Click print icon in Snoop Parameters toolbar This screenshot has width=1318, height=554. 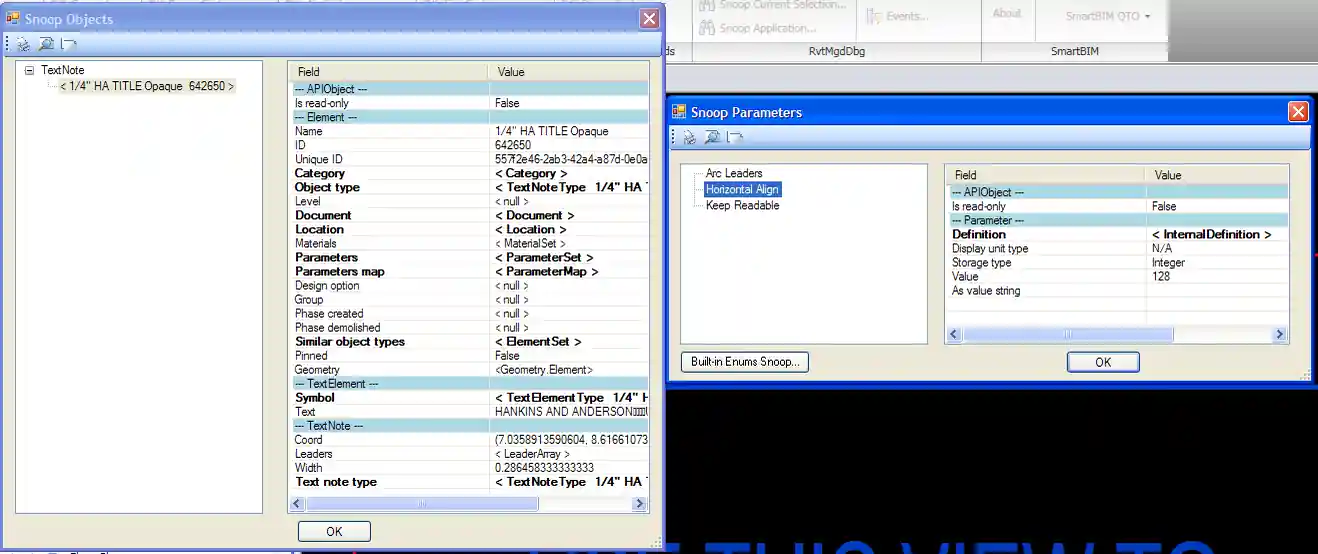pyautogui.click(x=689, y=137)
